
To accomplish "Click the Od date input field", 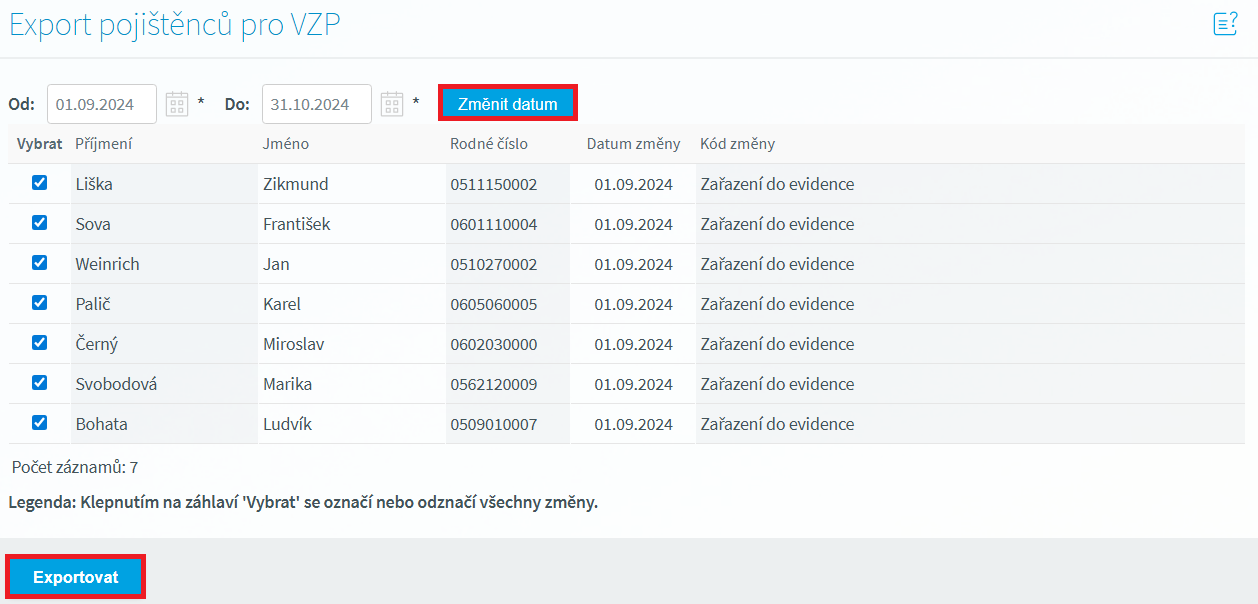I will click(102, 104).
